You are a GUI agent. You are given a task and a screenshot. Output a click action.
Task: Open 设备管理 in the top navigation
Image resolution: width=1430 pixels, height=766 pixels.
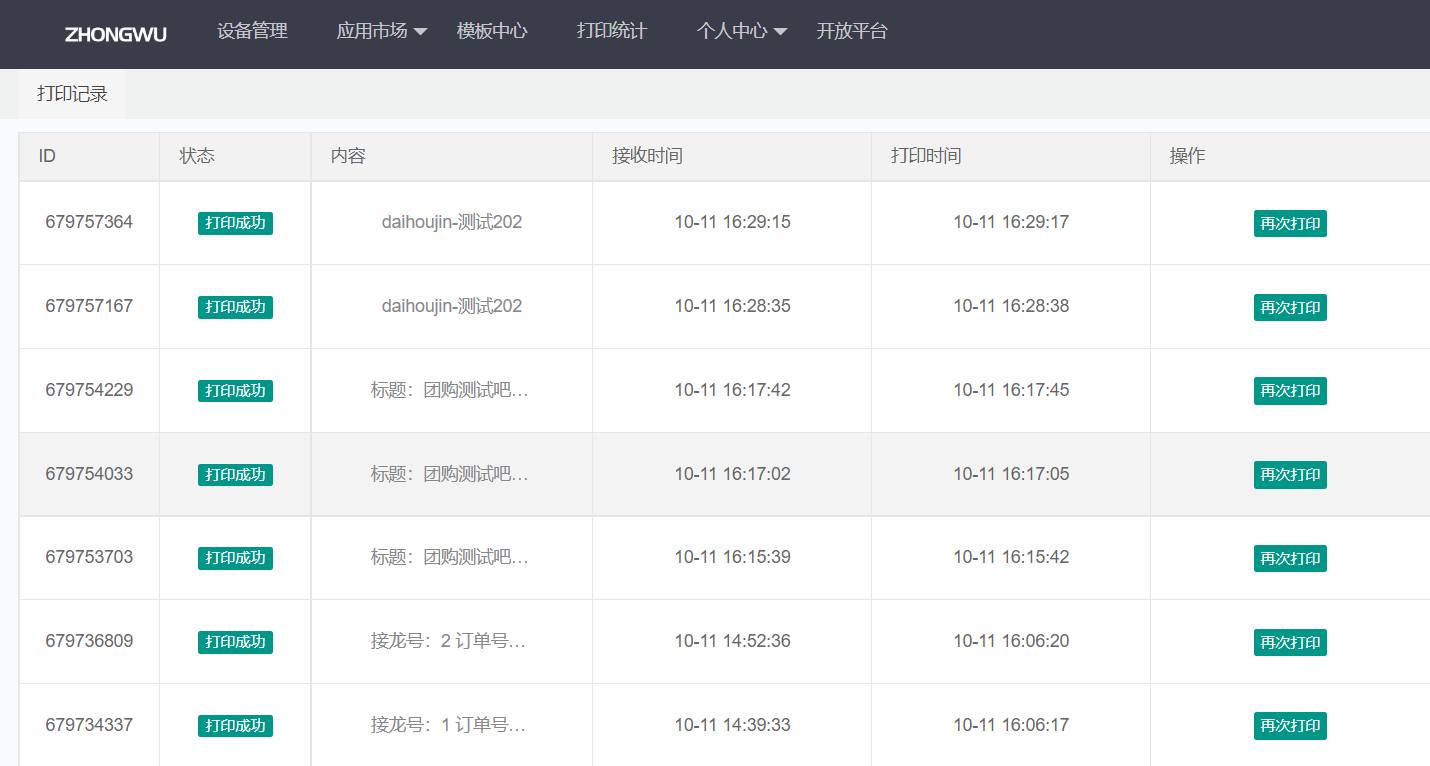[x=252, y=31]
